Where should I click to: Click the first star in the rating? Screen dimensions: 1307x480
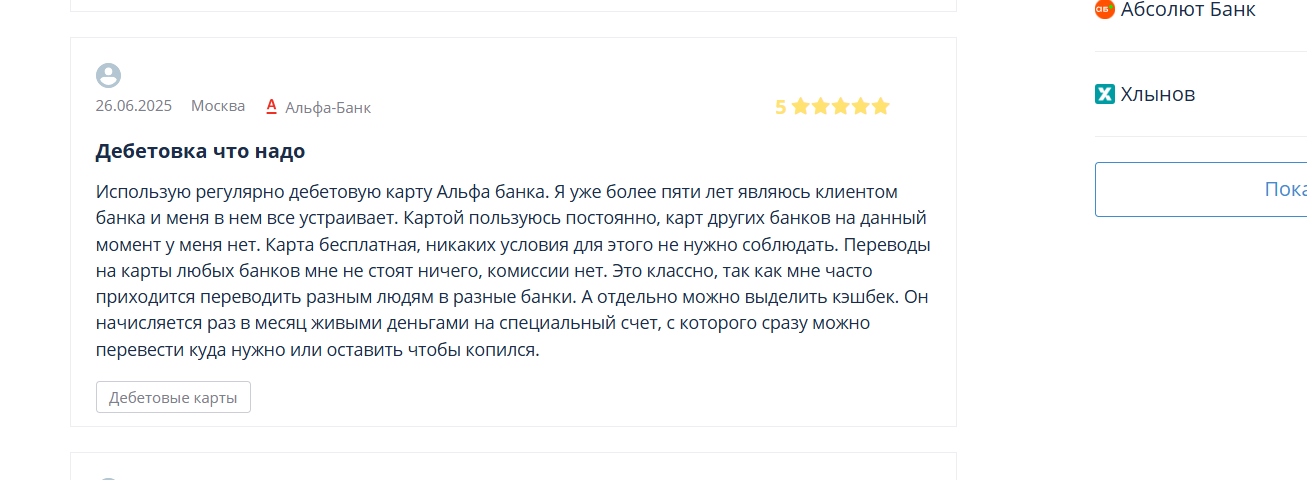click(x=800, y=106)
